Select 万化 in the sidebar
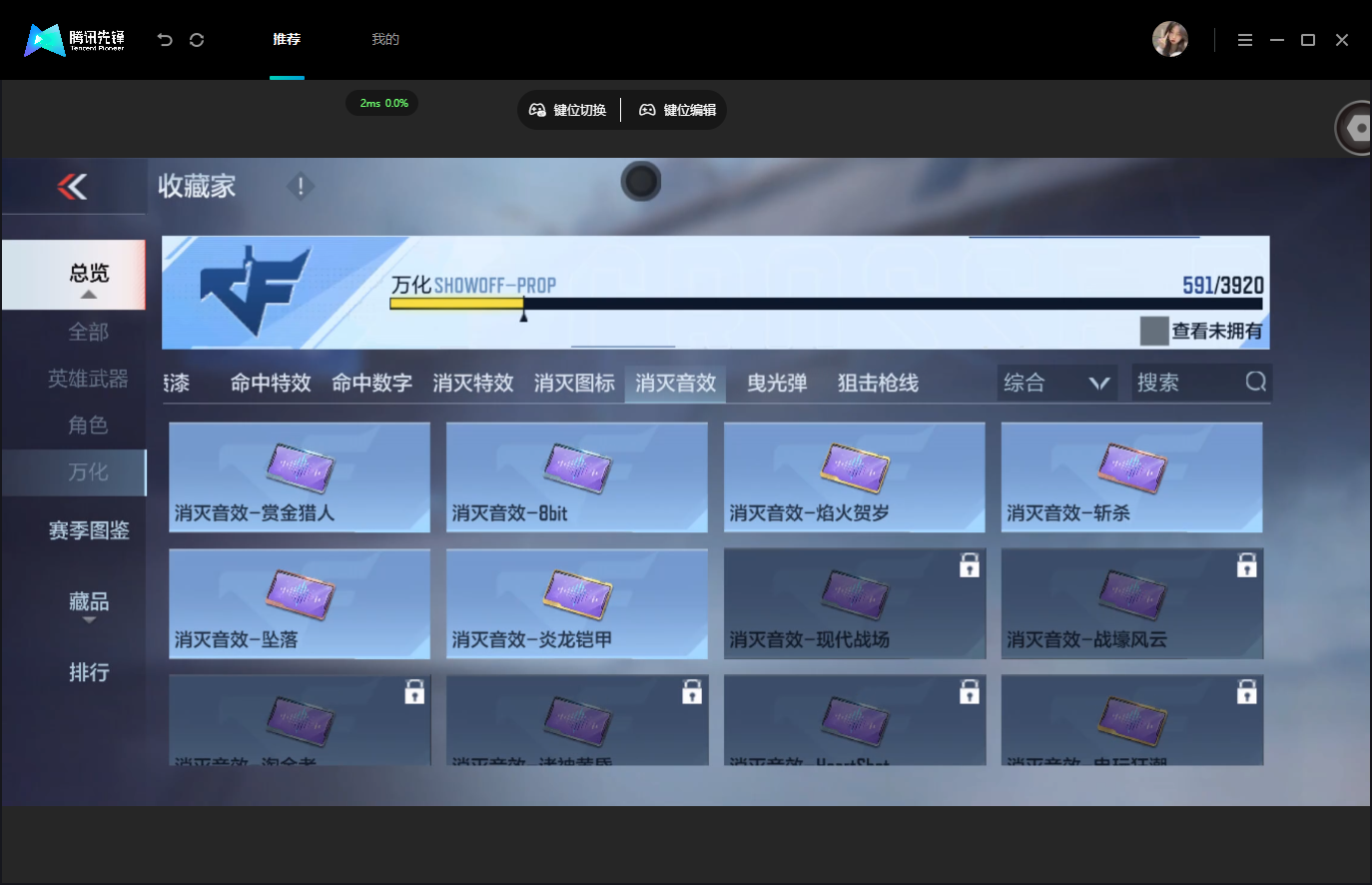The width and height of the screenshot is (1372, 885). [74, 472]
